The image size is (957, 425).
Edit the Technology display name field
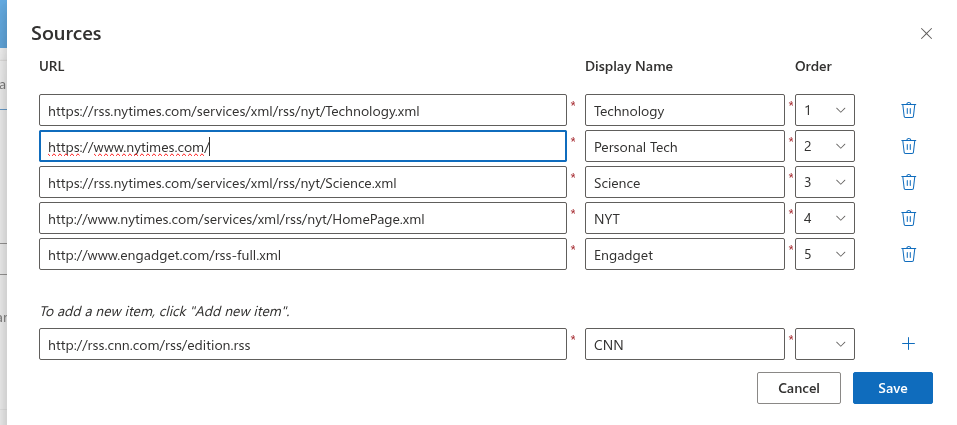coord(685,110)
